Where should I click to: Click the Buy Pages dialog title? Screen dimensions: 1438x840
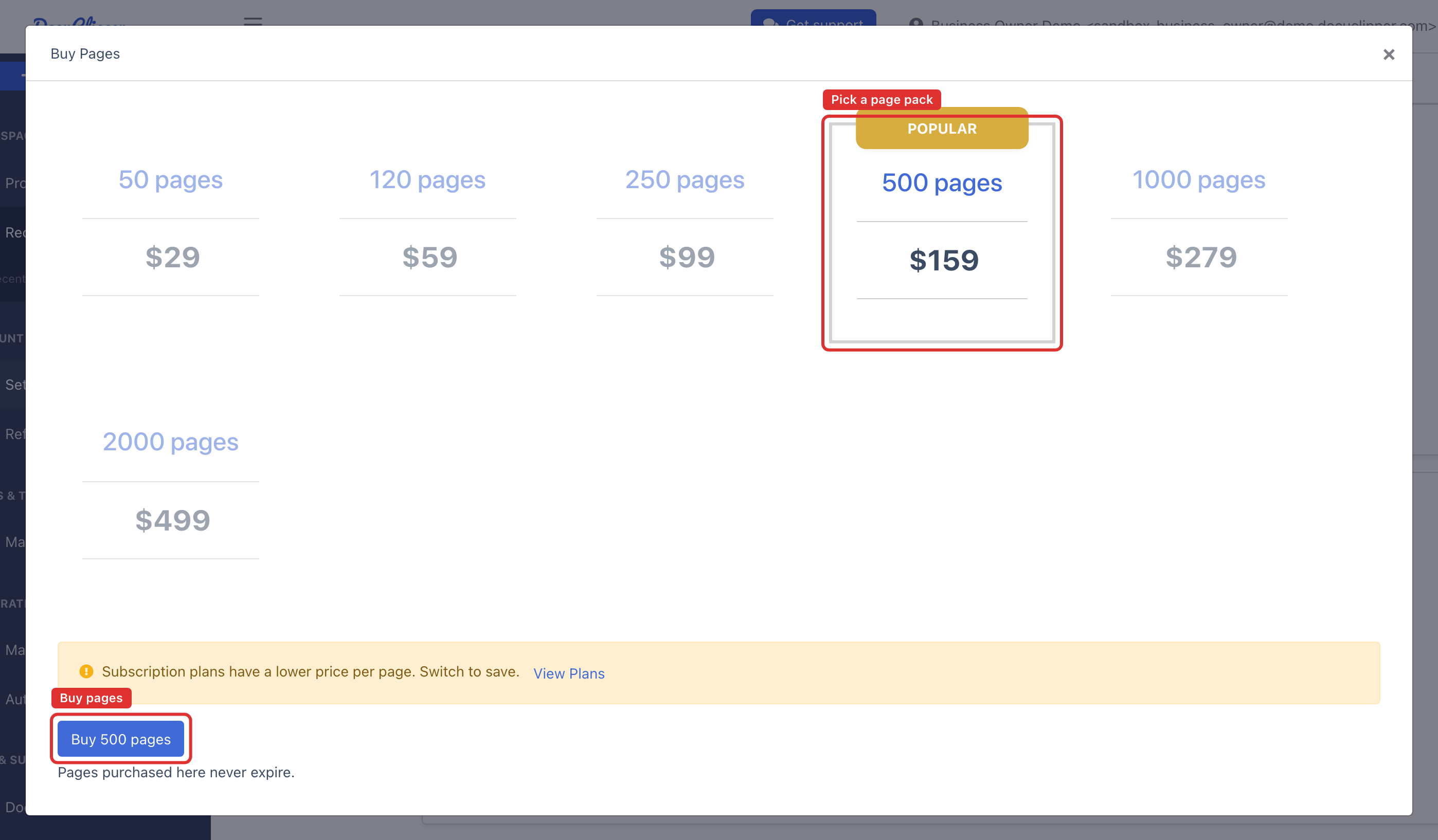pos(85,53)
